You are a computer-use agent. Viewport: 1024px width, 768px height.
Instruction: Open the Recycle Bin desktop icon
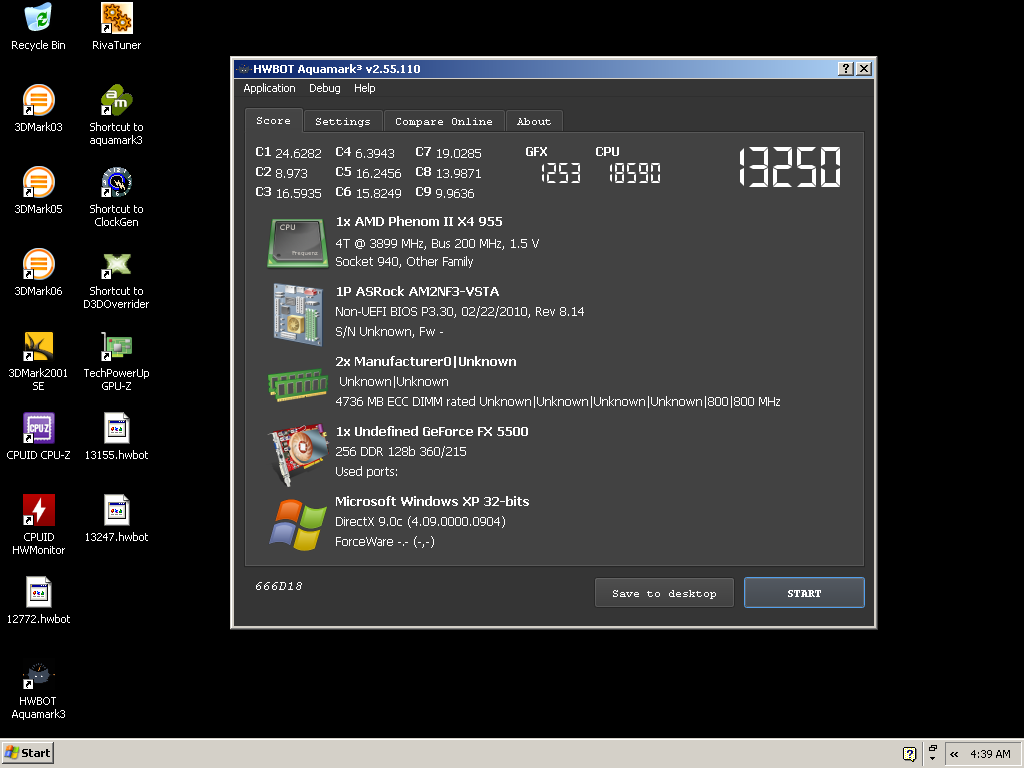point(39,27)
